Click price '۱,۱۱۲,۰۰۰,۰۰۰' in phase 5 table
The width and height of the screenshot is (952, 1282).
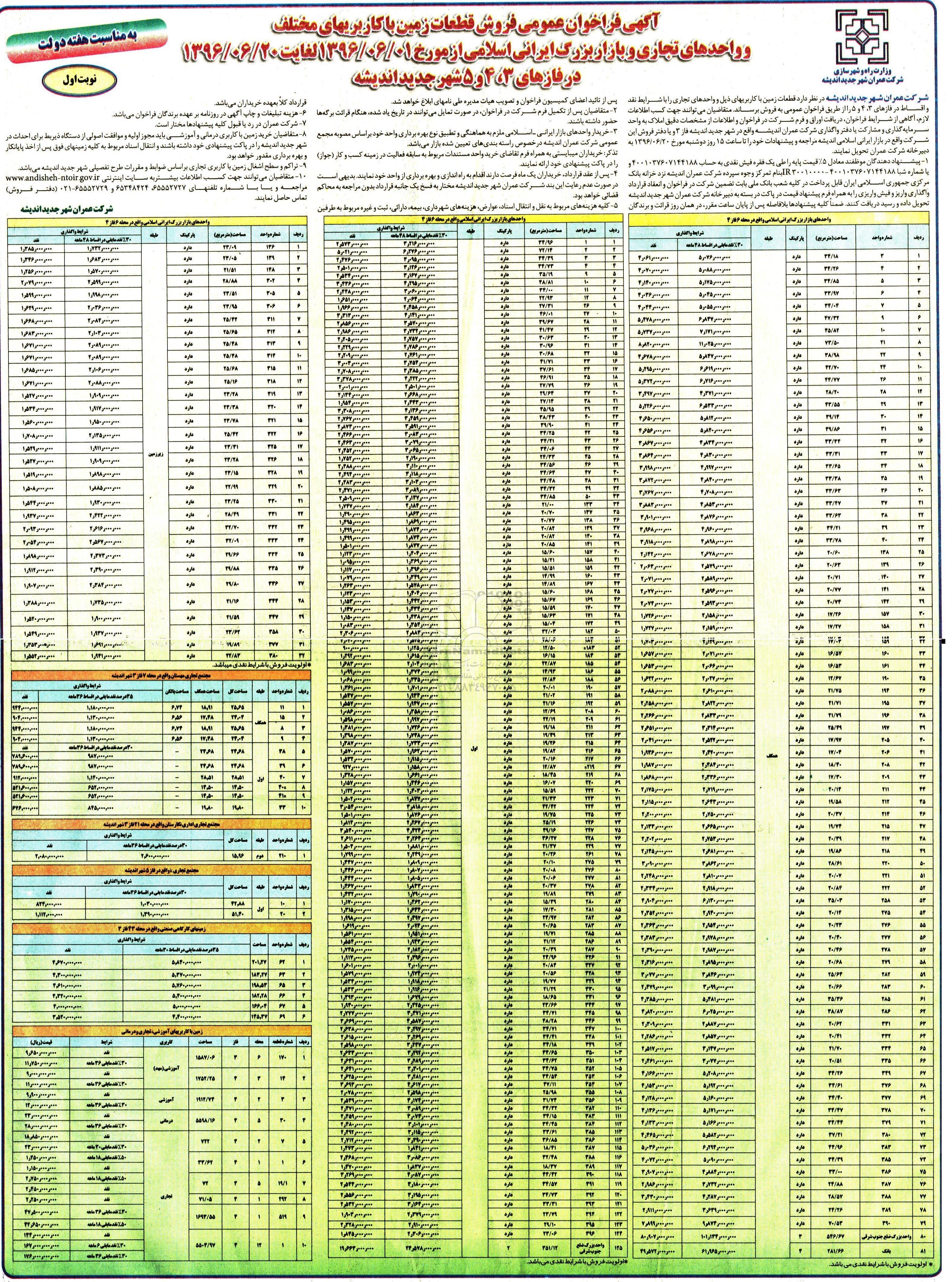point(49,915)
